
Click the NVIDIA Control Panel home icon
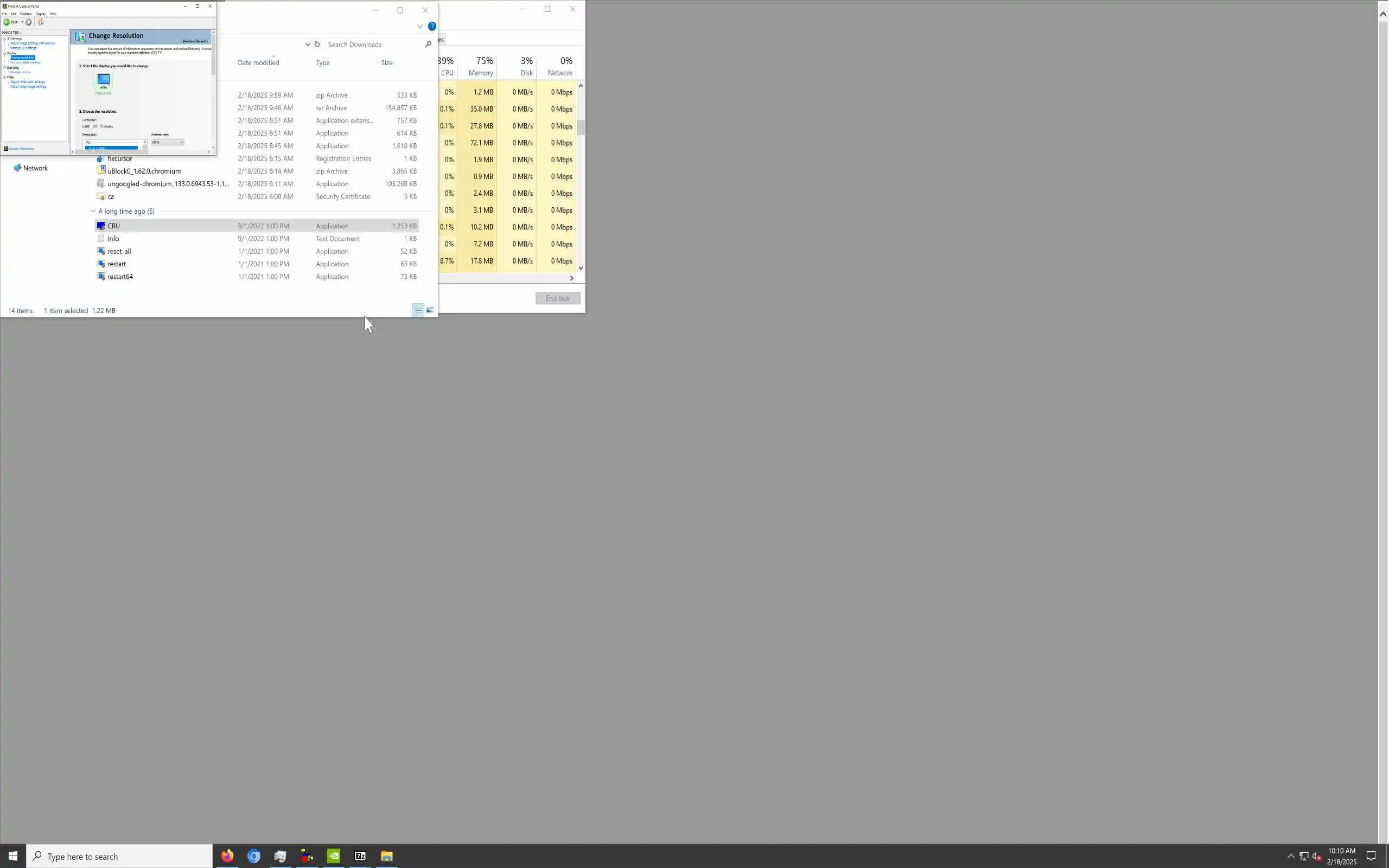(41, 22)
